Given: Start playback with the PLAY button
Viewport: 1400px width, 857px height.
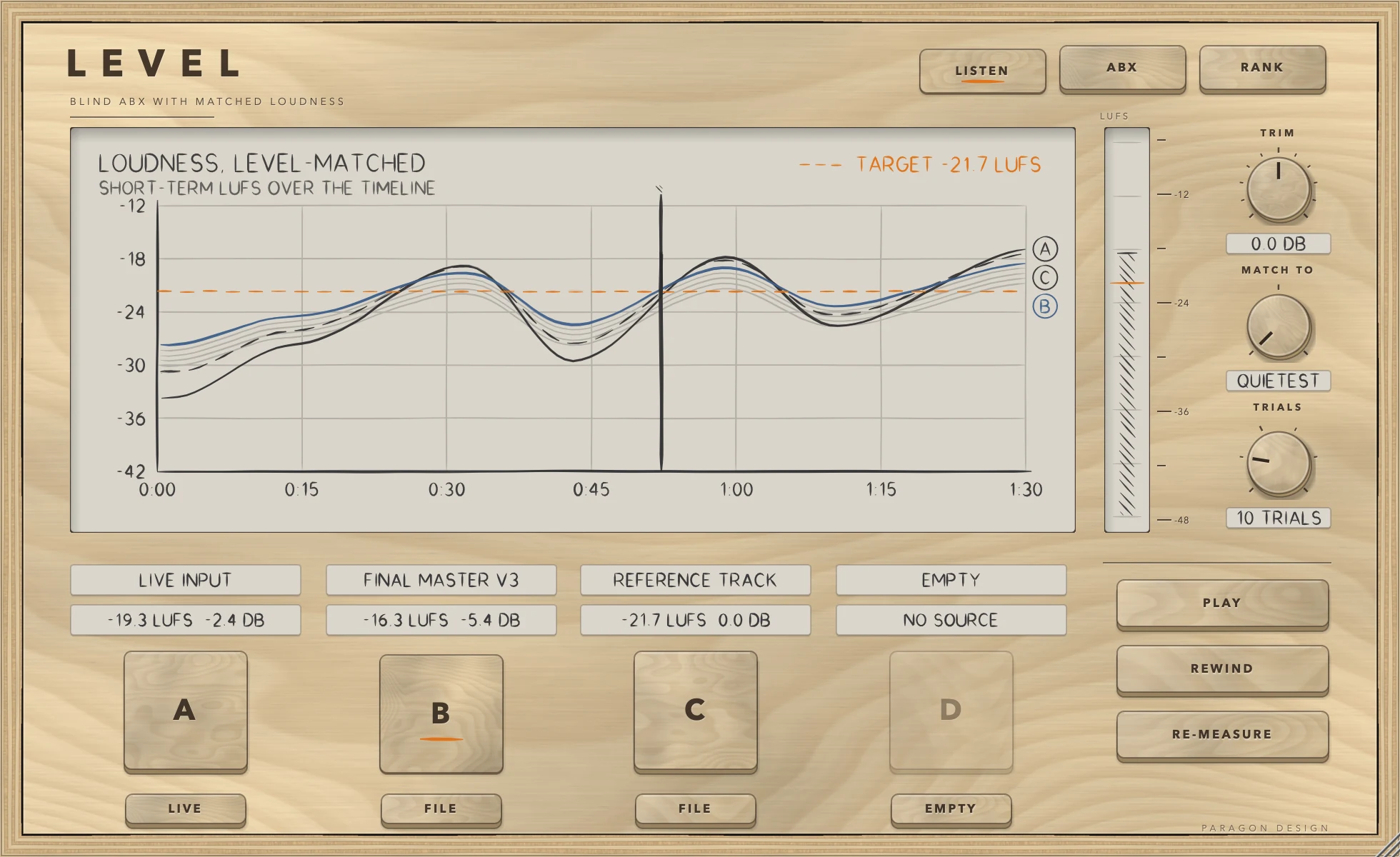Looking at the screenshot, I should tap(1222, 603).
